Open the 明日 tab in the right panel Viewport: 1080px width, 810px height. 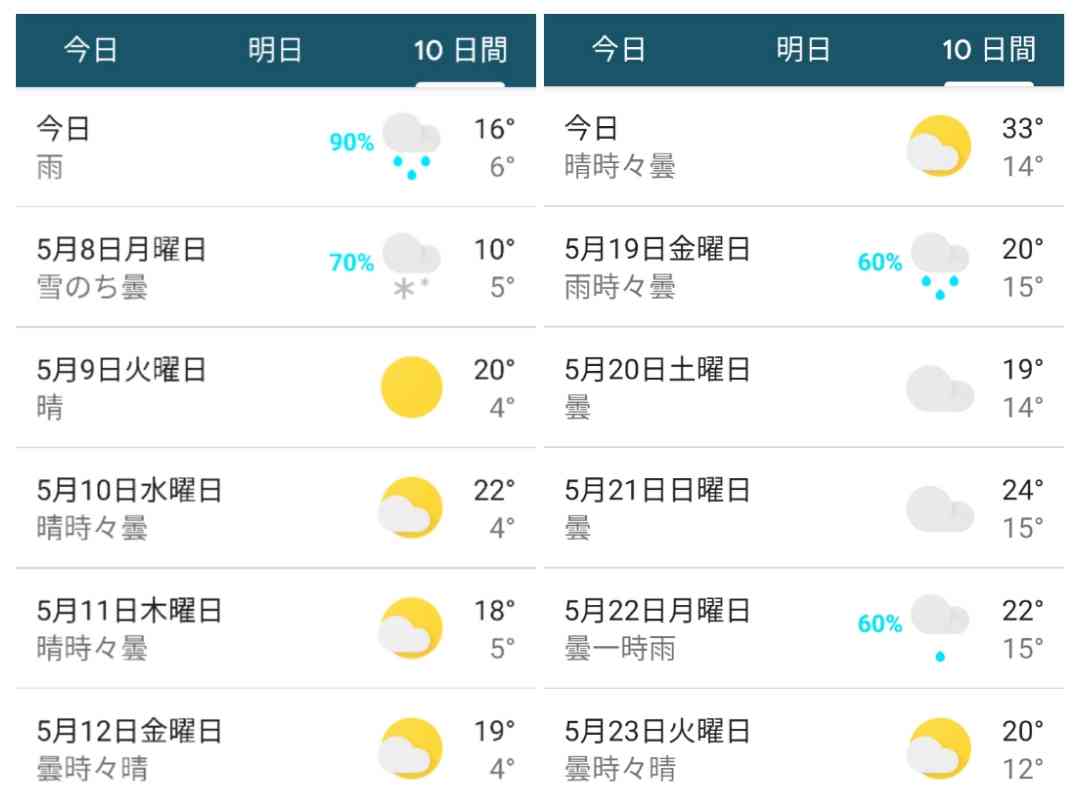pos(803,50)
